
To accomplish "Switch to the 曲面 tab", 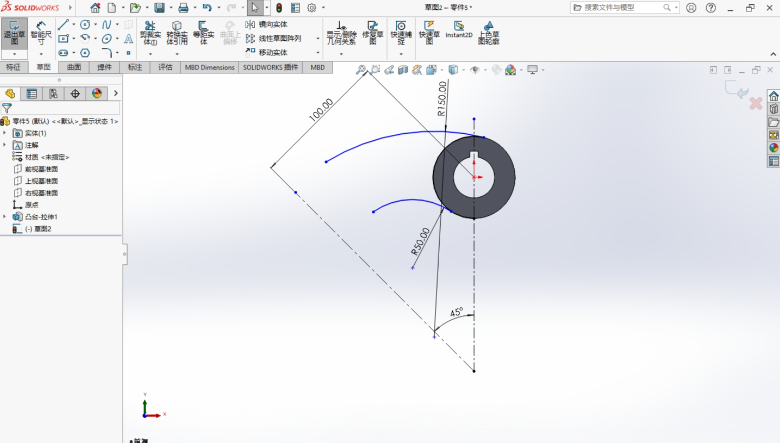I will pyautogui.click(x=74, y=67).
